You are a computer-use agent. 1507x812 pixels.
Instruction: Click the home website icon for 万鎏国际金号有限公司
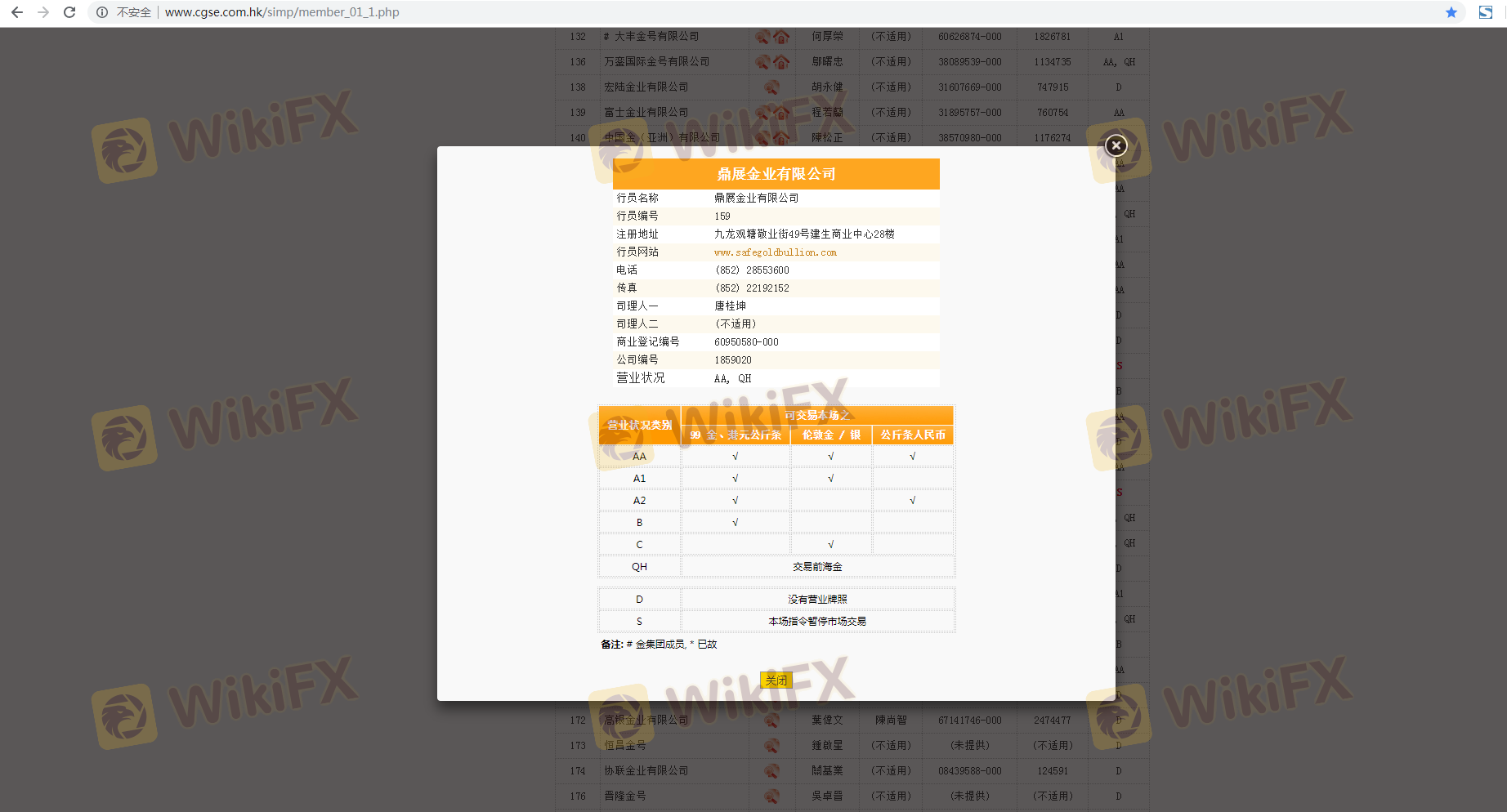pos(781,62)
